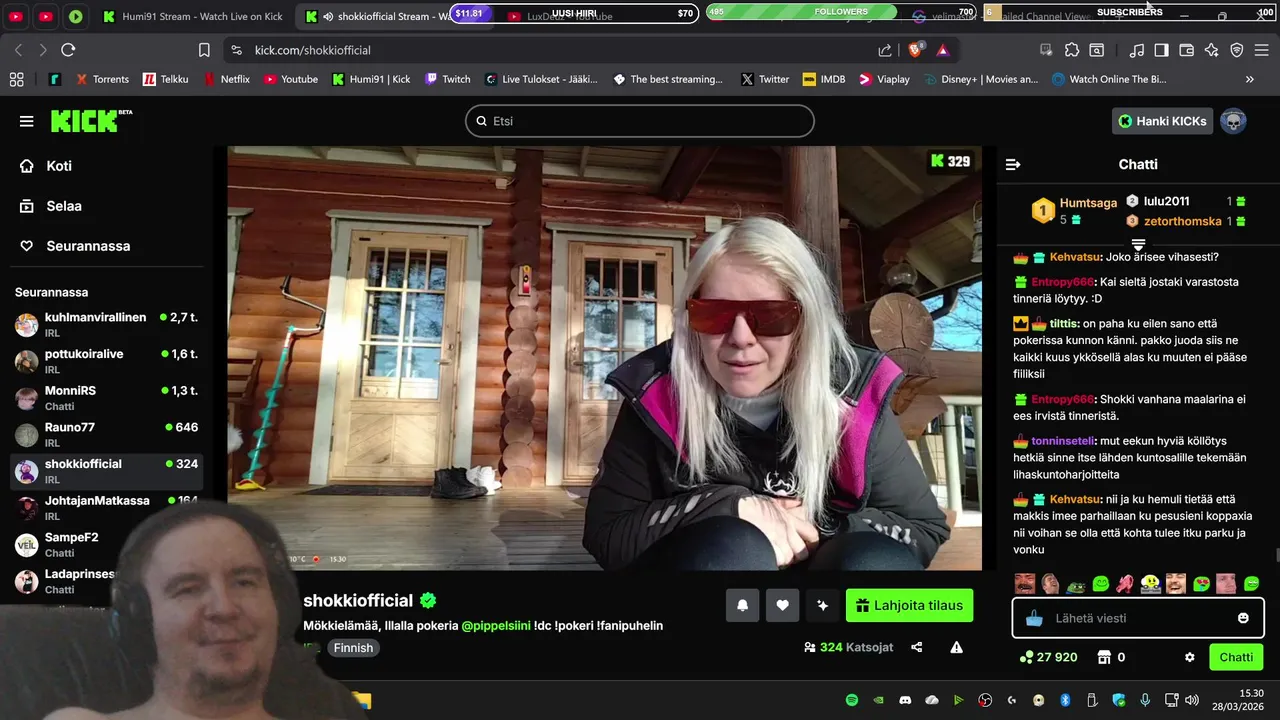
Task: Click the report warning icon
Action: click(956, 647)
